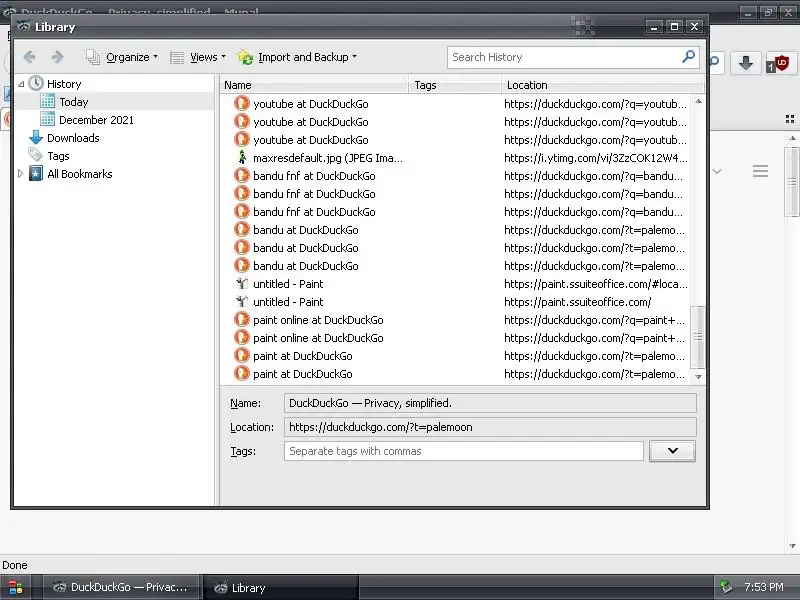Click the Location field with duckduckgo URL
This screenshot has height=600, width=800.
[490, 427]
